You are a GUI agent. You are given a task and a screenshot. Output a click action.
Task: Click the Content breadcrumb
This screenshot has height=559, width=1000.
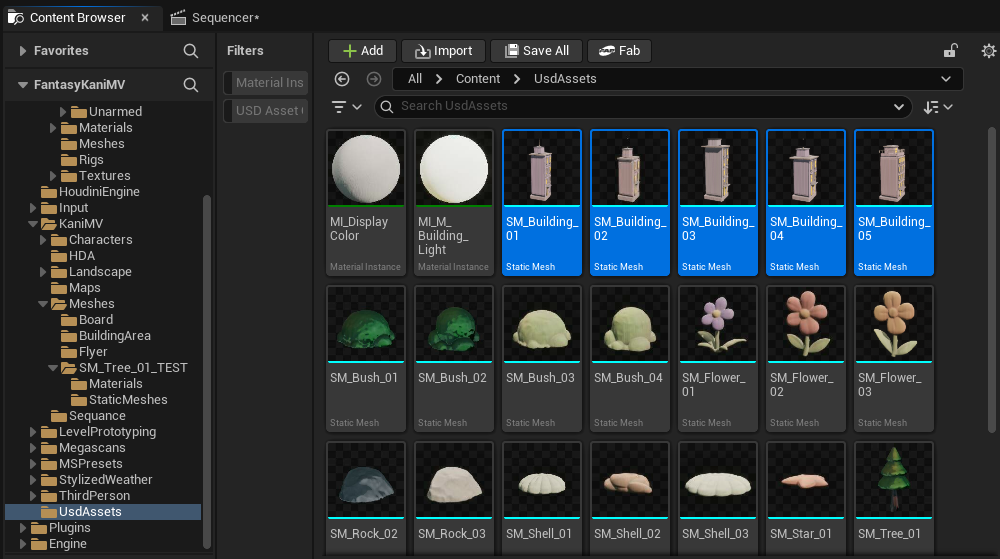478,79
